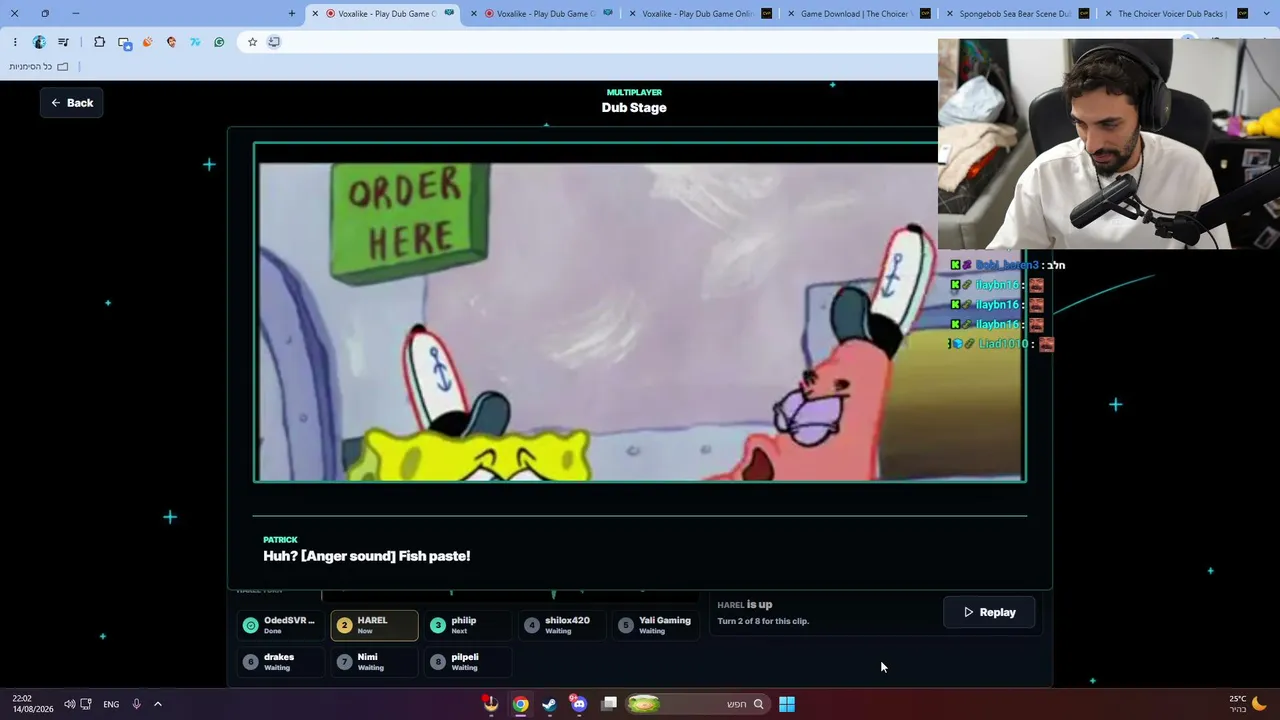The height and width of the screenshot is (720, 1280).
Task: Click the SpongeBob clip video frame
Action: pyautogui.click(x=640, y=313)
